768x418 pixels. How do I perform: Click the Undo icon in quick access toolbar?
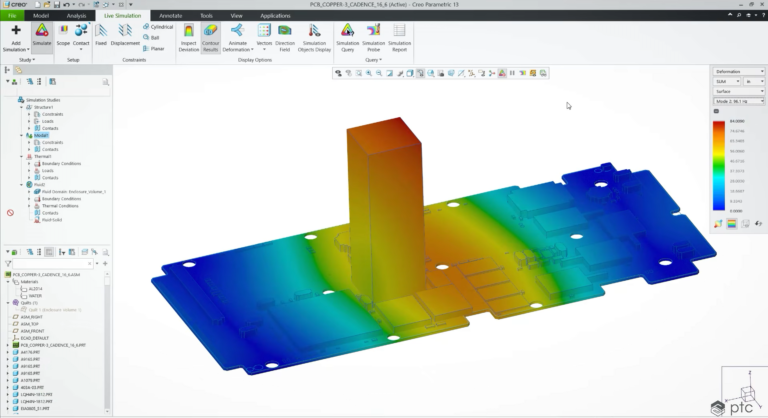68,4
